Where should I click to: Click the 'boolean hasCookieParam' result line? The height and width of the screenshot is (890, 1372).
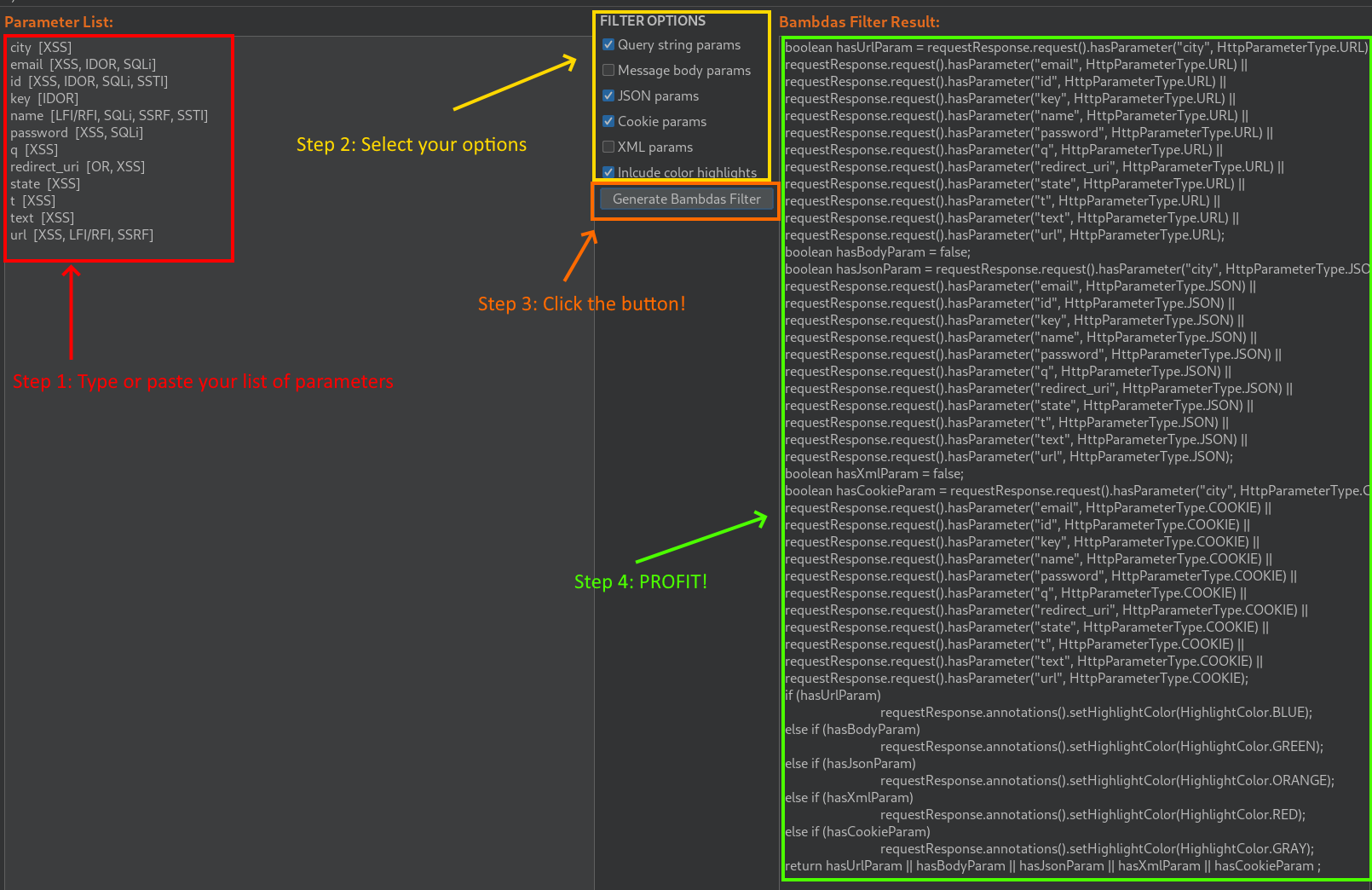[x=1076, y=490]
